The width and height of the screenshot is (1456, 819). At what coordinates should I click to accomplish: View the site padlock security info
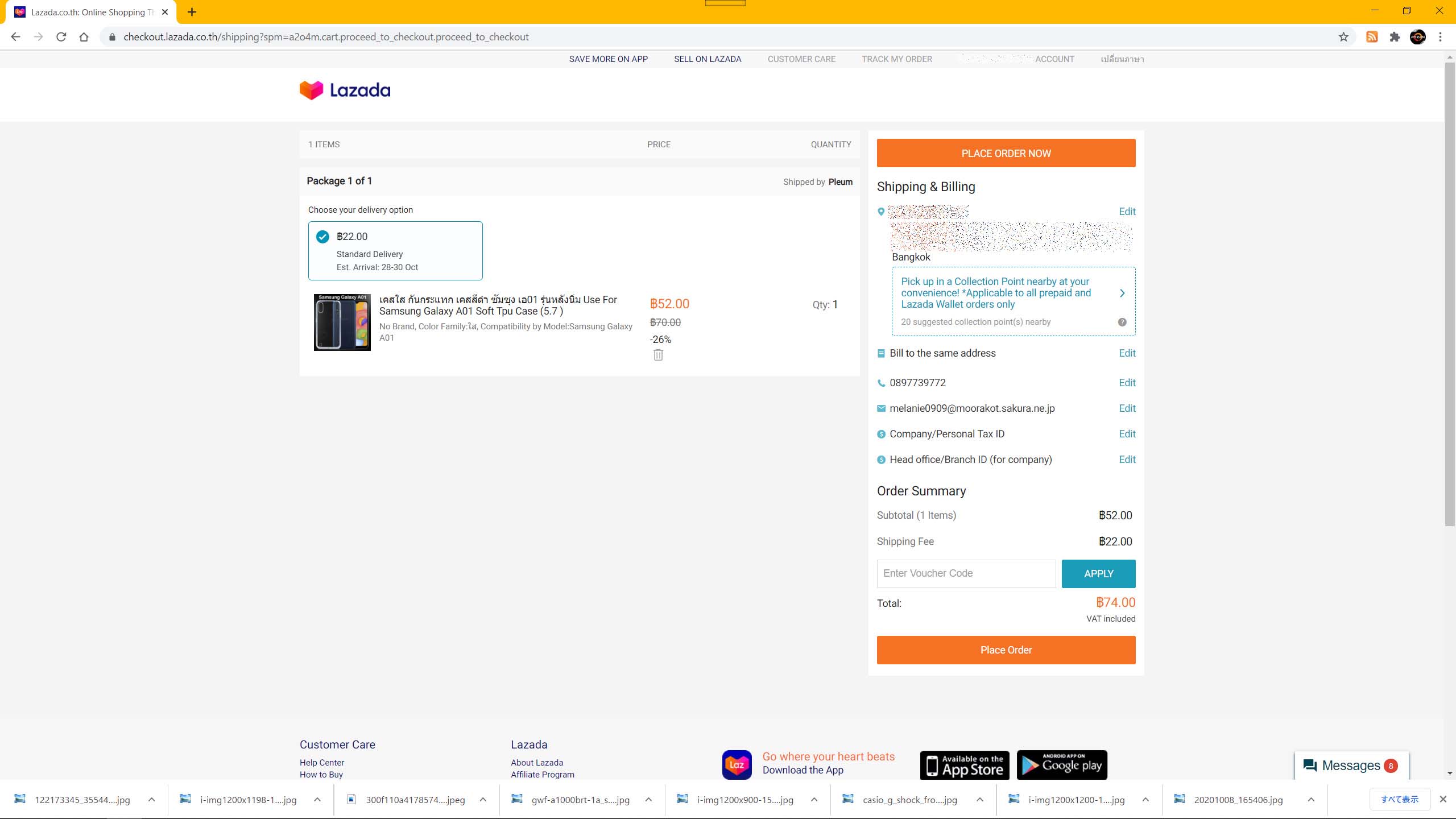click(x=112, y=37)
